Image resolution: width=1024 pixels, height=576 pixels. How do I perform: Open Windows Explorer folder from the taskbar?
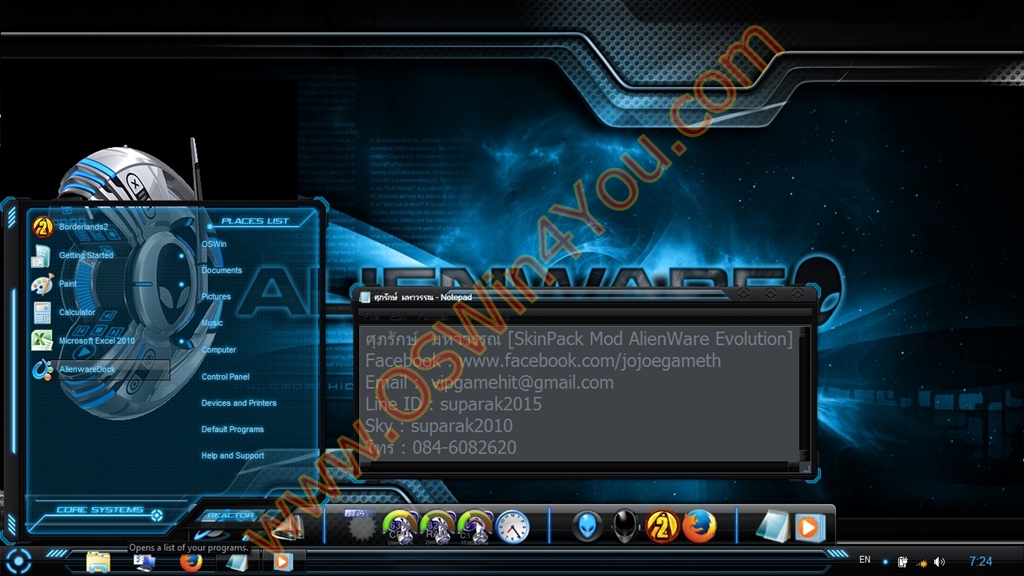pyautogui.click(x=98, y=562)
